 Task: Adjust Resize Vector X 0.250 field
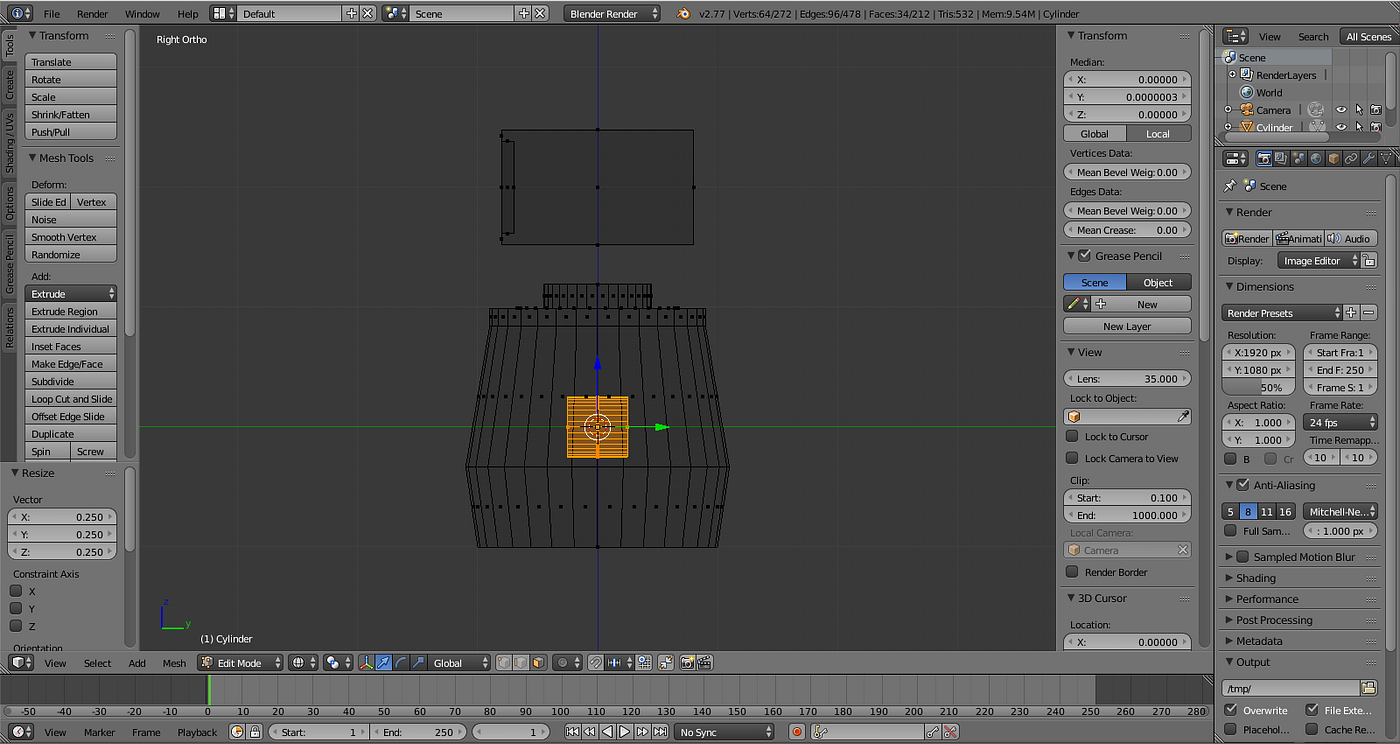pyautogui.click(x=62, y=517)
